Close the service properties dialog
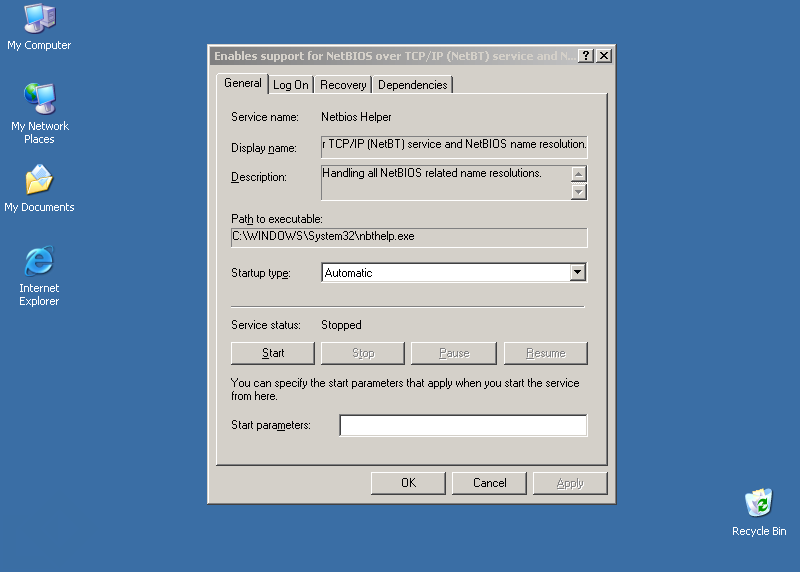800x572 pixels. (x=604, y=56)
